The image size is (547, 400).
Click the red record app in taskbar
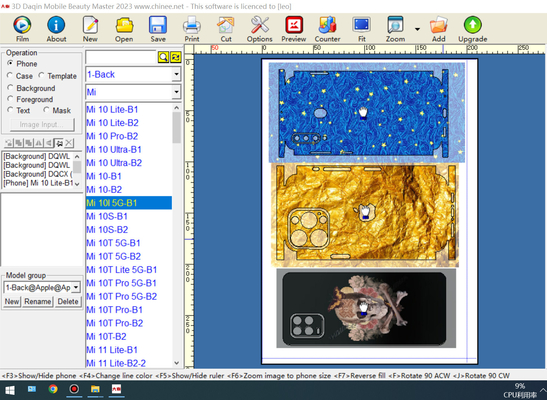pos(74,389)
